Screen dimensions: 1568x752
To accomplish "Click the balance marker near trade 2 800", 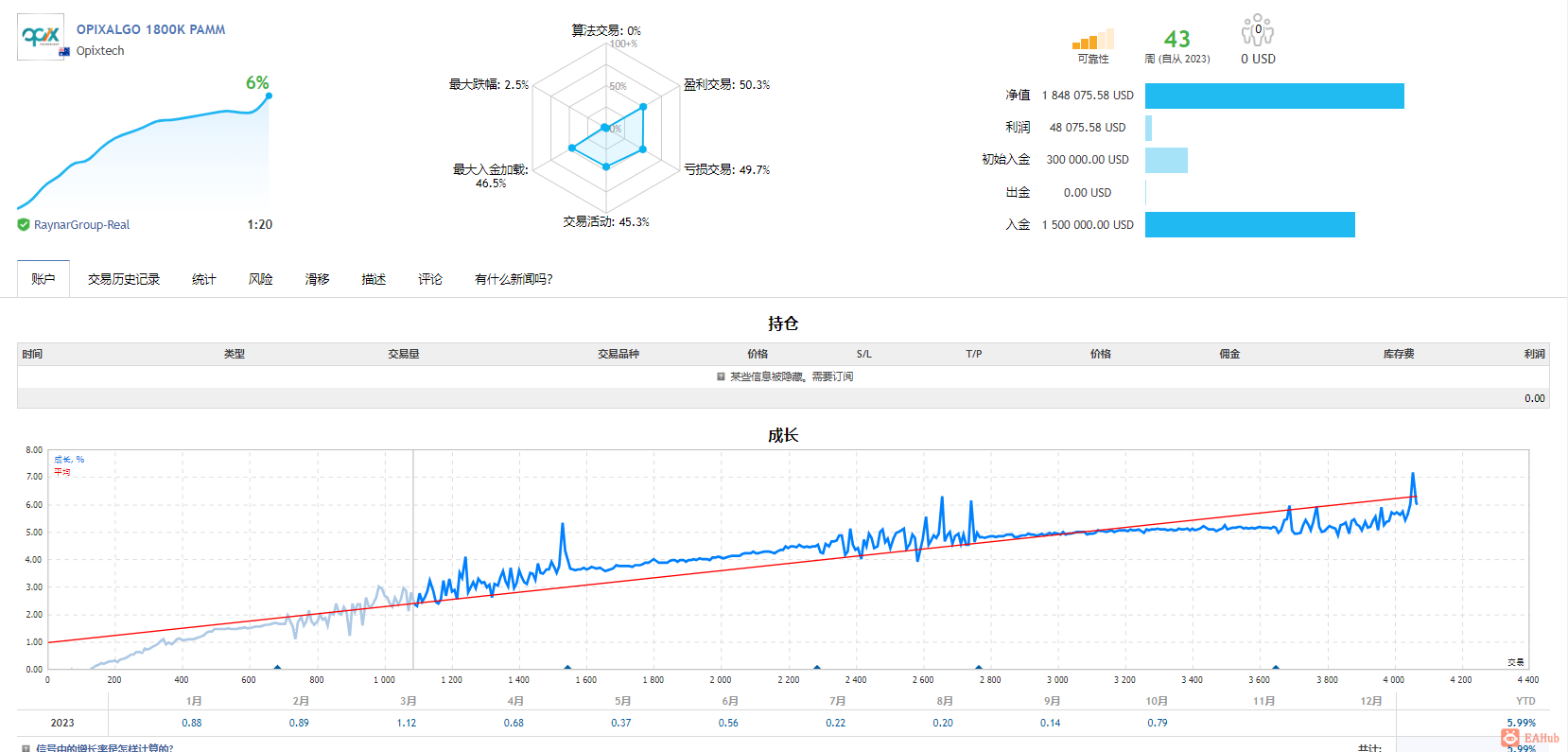I will click(x=979, y=668).
